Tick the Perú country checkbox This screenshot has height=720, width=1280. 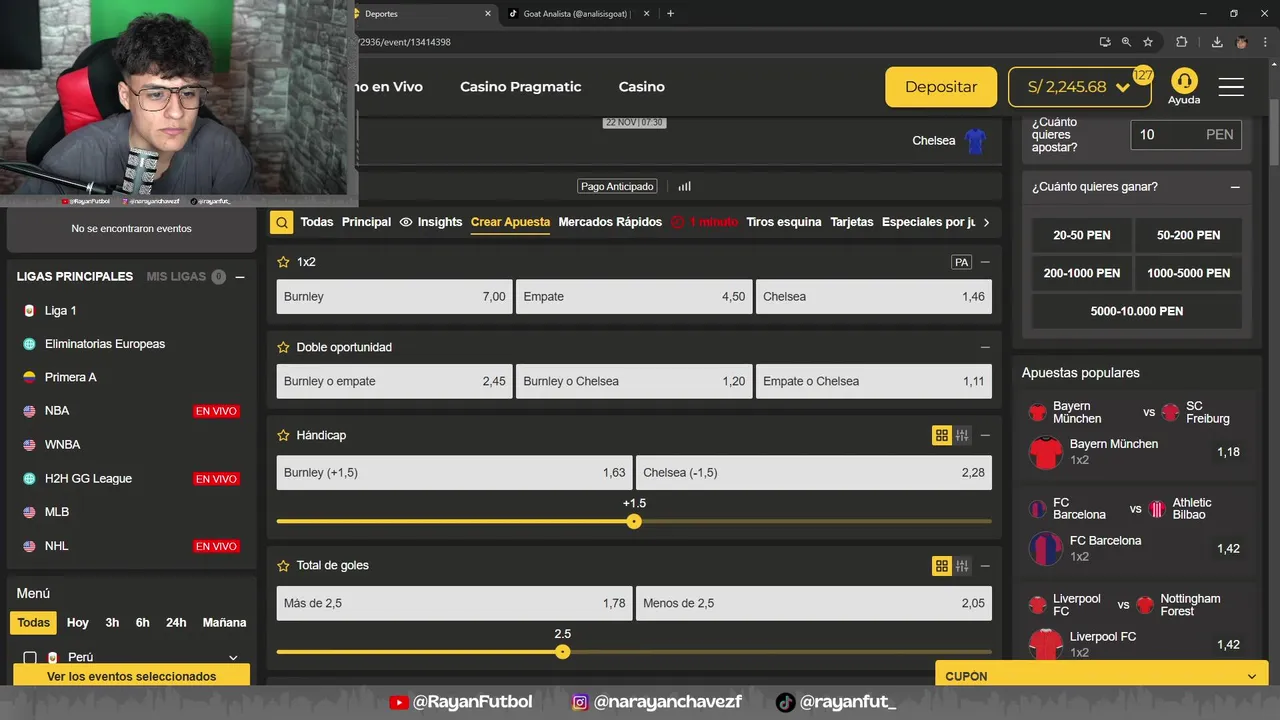click(x=30, y=658)
